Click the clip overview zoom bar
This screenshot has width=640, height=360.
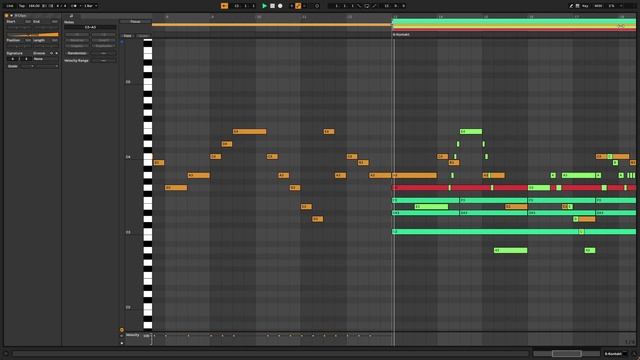pos(567,353)
